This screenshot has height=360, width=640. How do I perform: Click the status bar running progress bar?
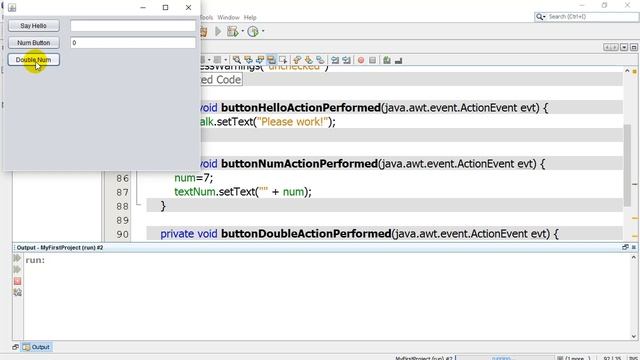(505, 358)
